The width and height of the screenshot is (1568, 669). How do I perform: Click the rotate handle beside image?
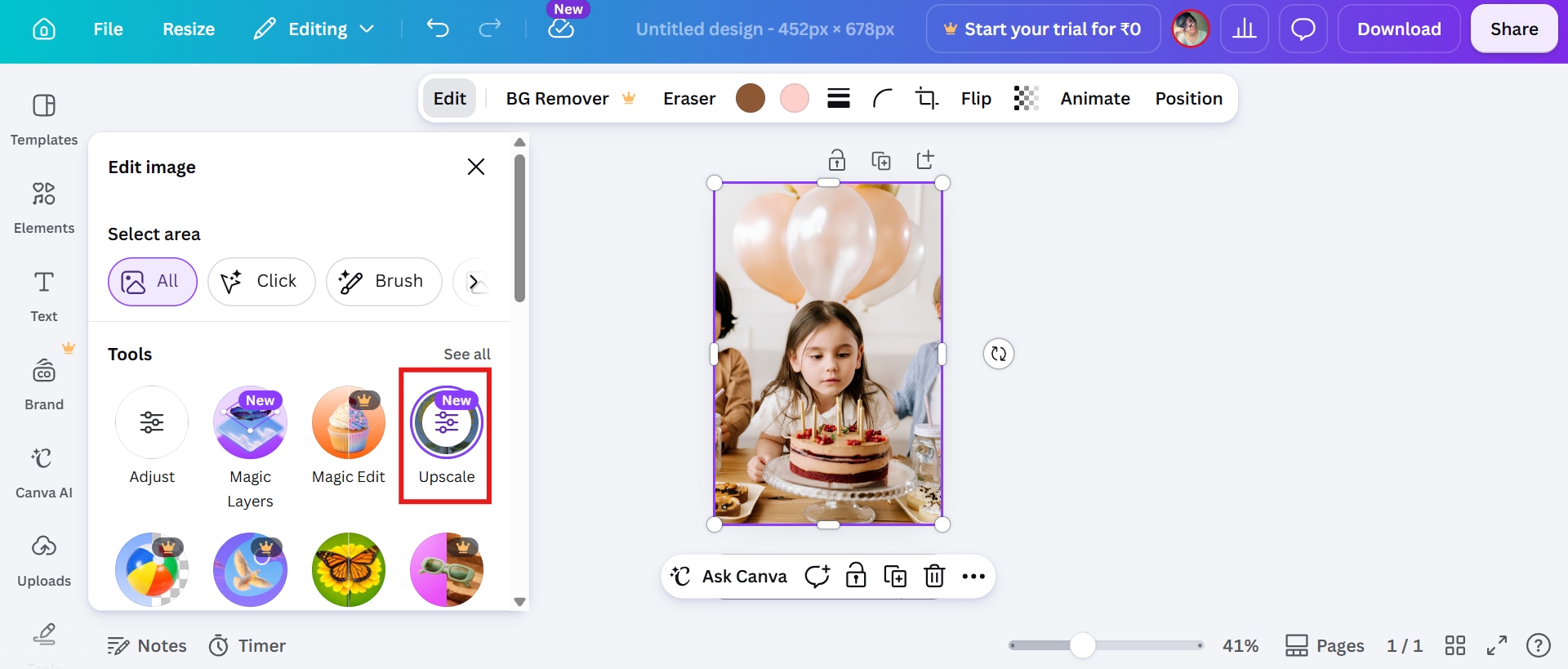(x=999, y=354)
